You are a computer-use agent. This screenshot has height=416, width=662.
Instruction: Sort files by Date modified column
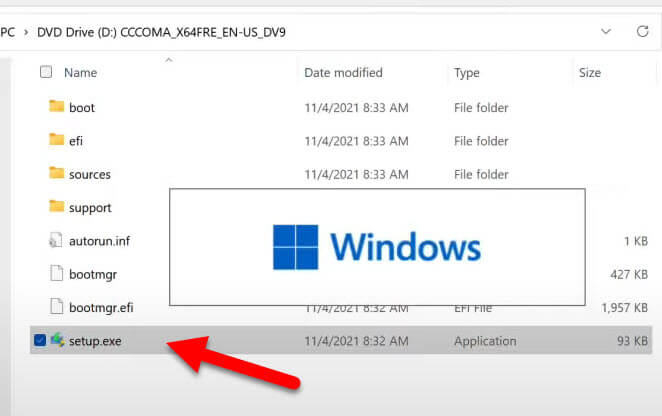[x=343, y=73]
